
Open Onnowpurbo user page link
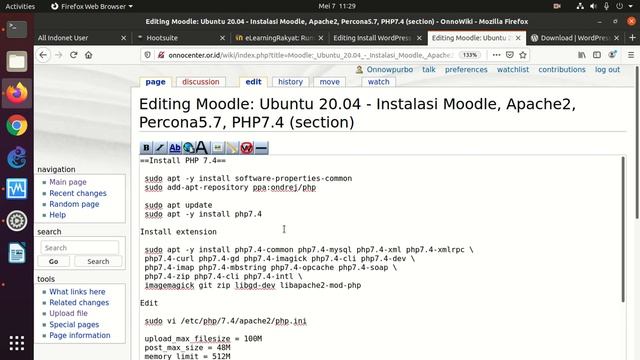point(389,69)
